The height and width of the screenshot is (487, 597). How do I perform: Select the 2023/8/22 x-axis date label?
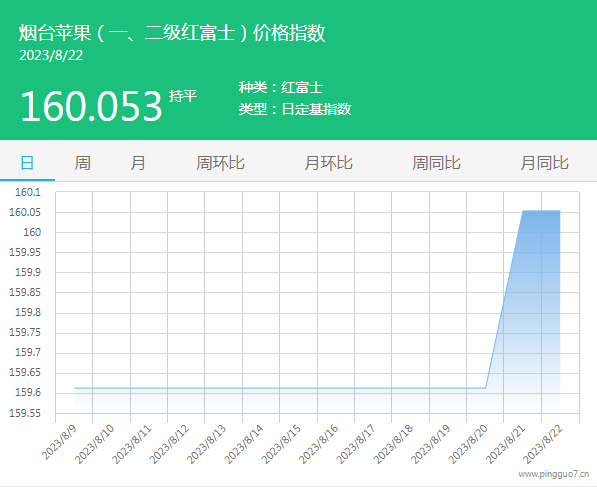click(x=543, y=444)
